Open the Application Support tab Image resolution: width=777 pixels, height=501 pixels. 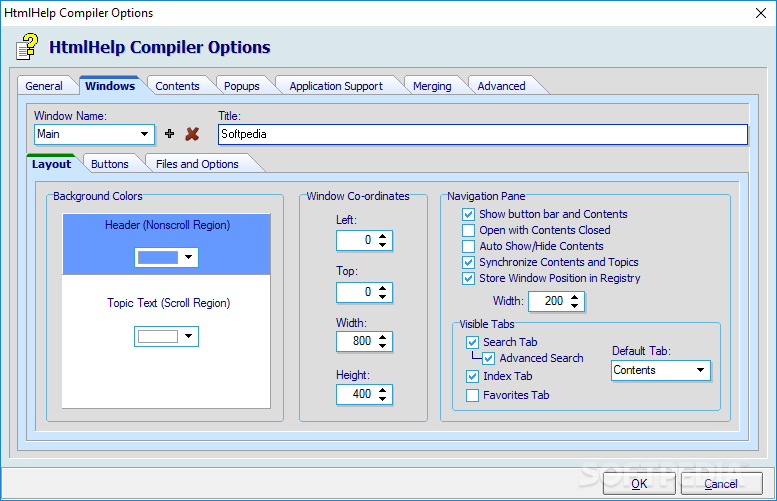(336, 86)
